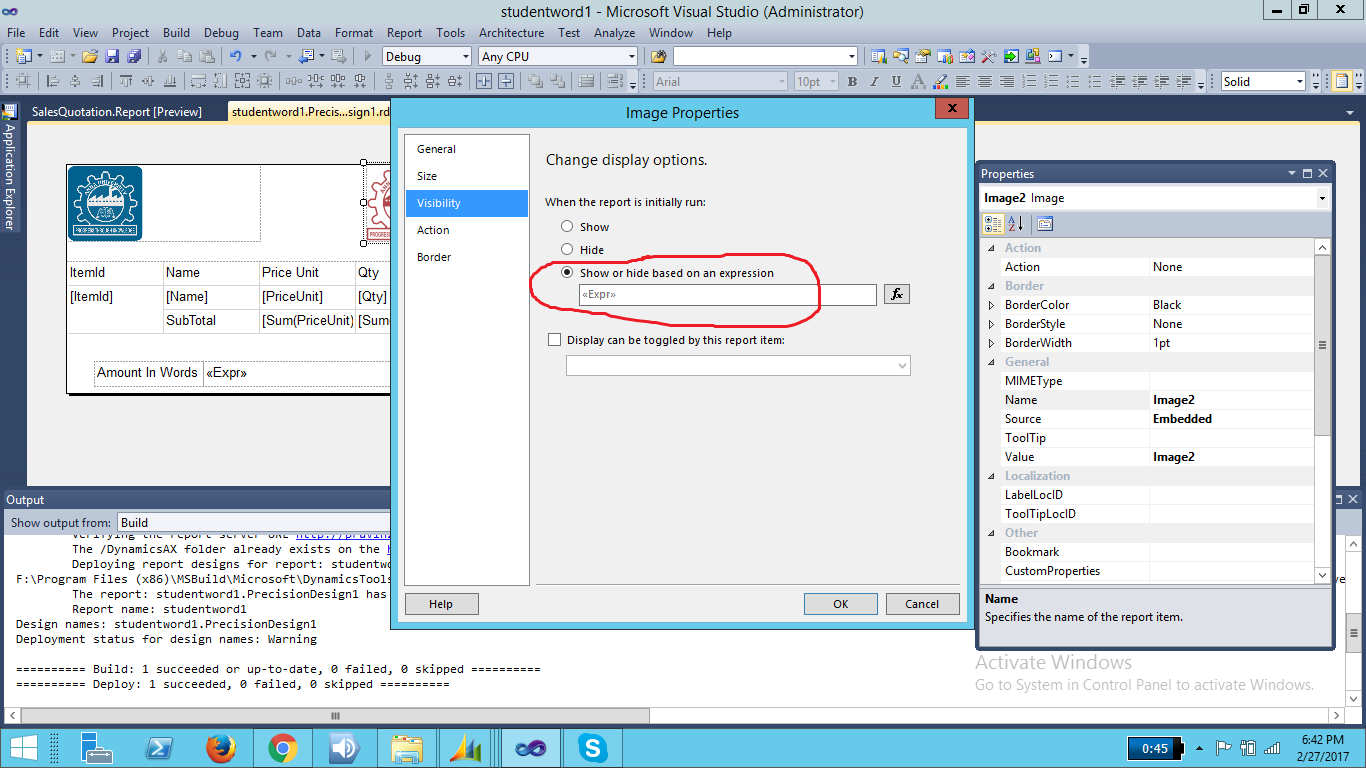The width and height of the screenshot is (1366, 768).
Task: Click the OK button in Image Properties
Action: (840, 603)
